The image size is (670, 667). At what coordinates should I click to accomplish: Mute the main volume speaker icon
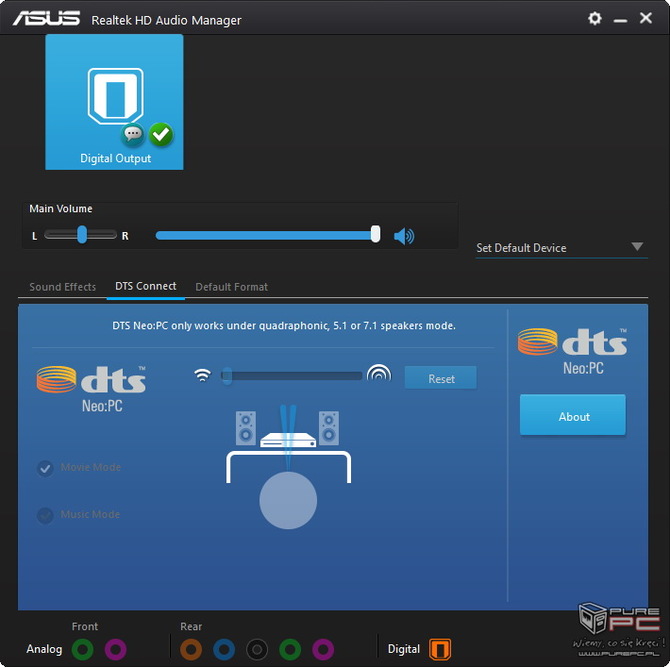[404, 236]
